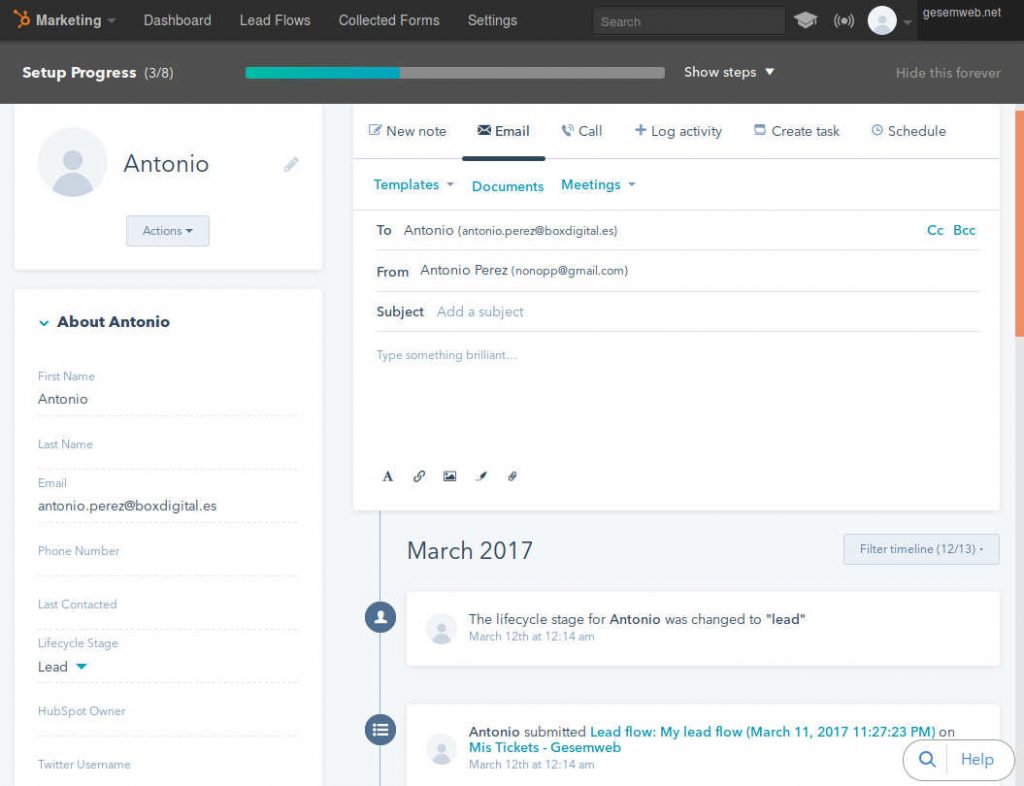Screen dimensions: 1024x786
Task: Follow the Mis Tickets - Gesemweb link
Action: pyautogui.click(x=544, y=747)
